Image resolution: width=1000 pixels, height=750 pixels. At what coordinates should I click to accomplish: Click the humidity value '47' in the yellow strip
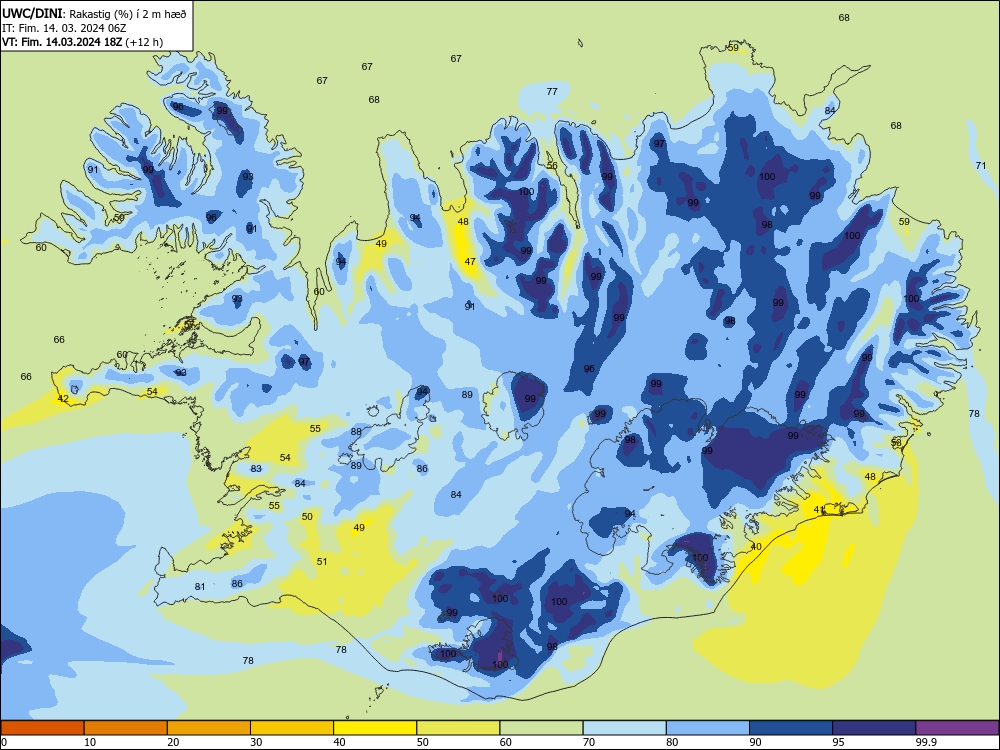pyautogui.click(x=470, y=261)
